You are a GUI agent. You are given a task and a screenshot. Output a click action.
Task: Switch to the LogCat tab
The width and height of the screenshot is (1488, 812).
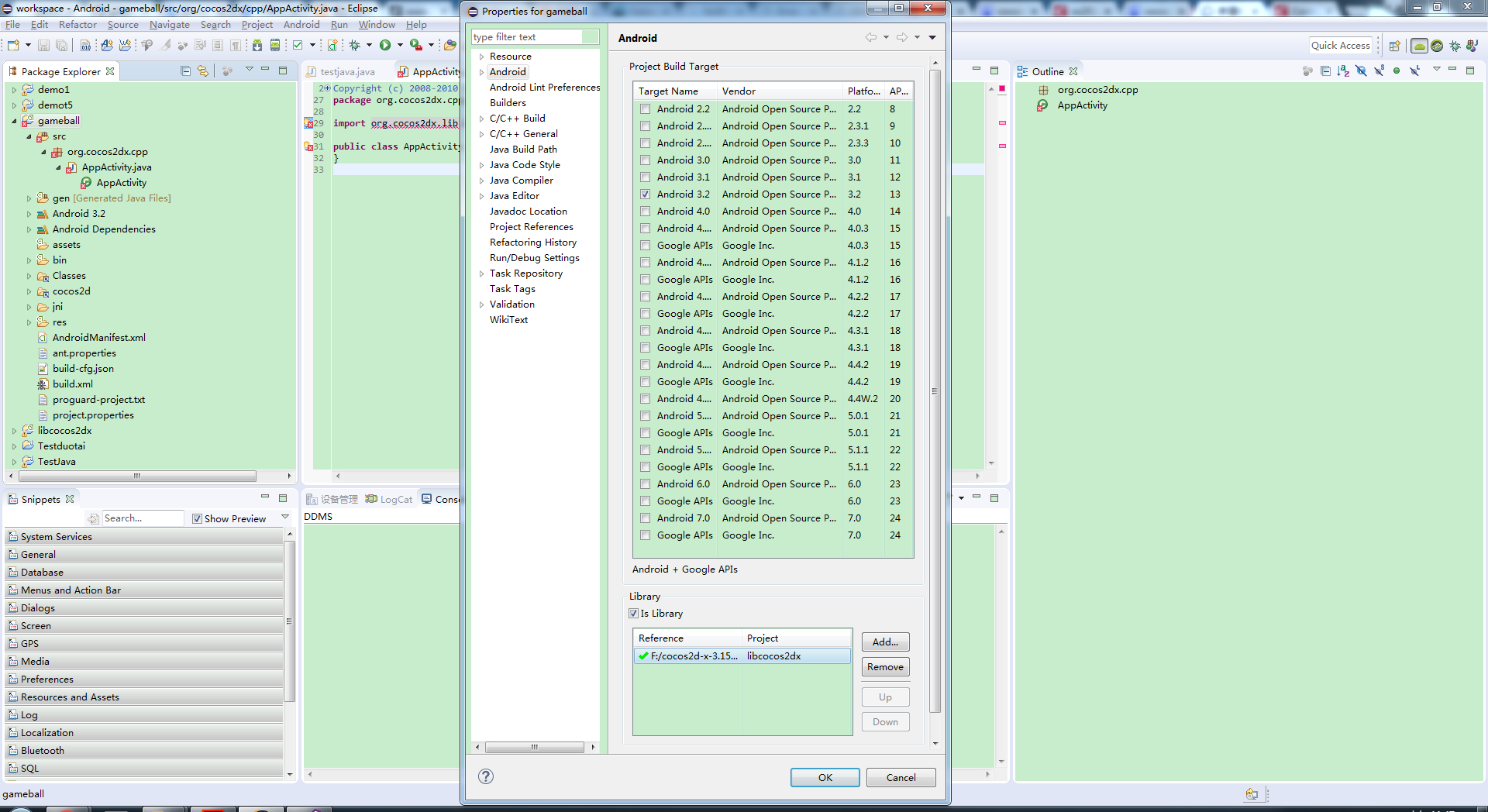[389, 499]
